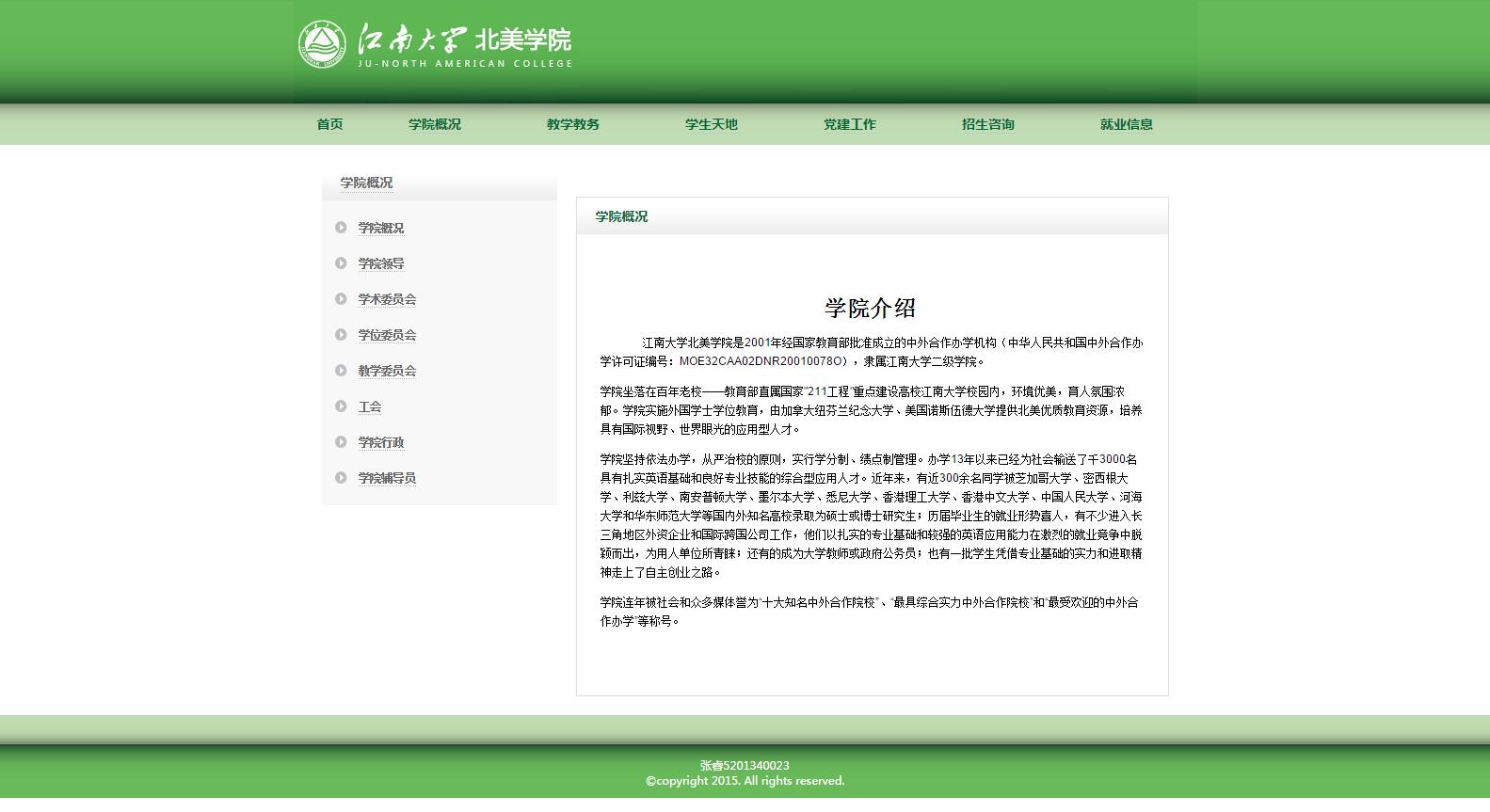Click the 北美学院 title text in header

523,40
